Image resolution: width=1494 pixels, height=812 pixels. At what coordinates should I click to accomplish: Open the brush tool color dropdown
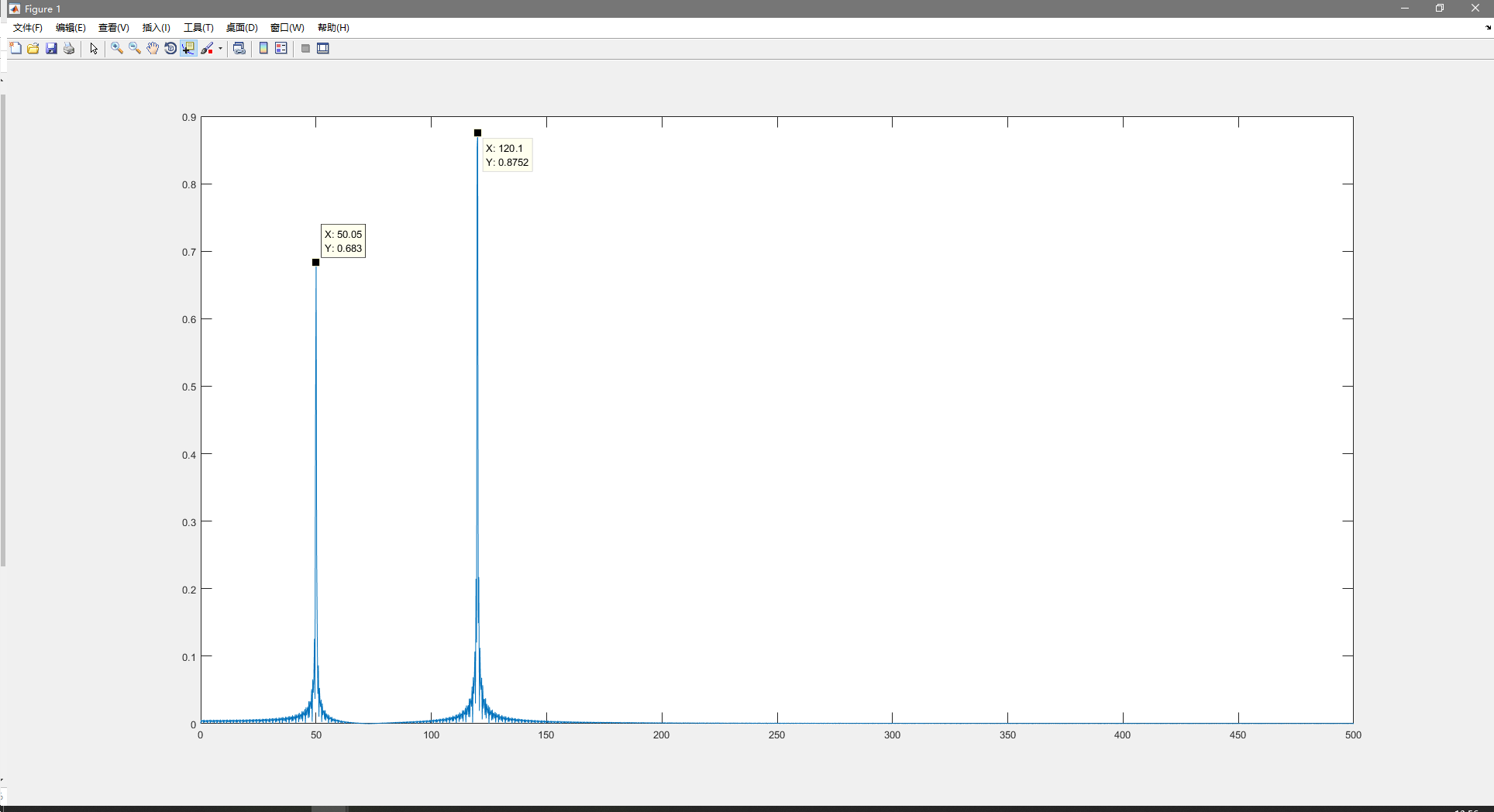pyautogui.click(x=219, y=48)
